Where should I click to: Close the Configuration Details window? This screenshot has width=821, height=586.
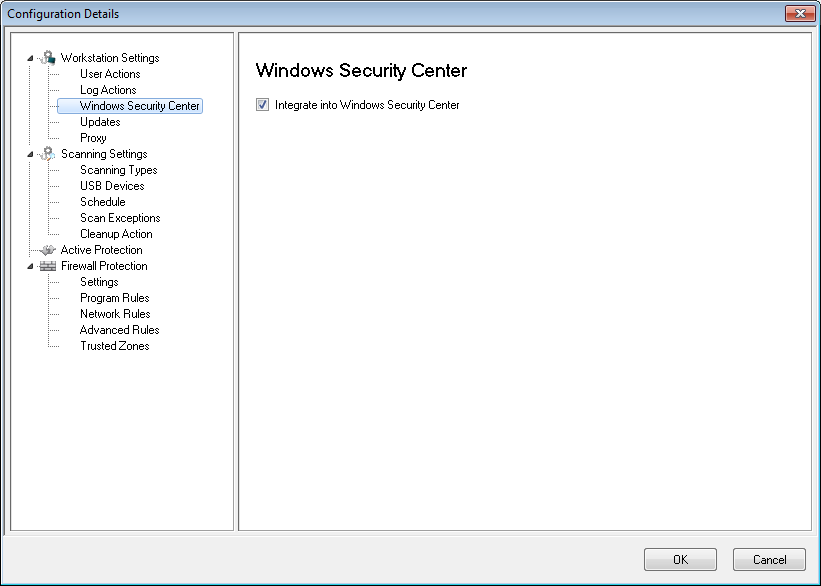click(800, 14)
